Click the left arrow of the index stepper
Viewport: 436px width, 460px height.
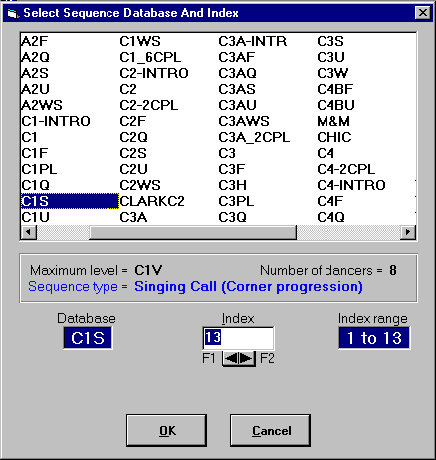click(x=231, y=358)
